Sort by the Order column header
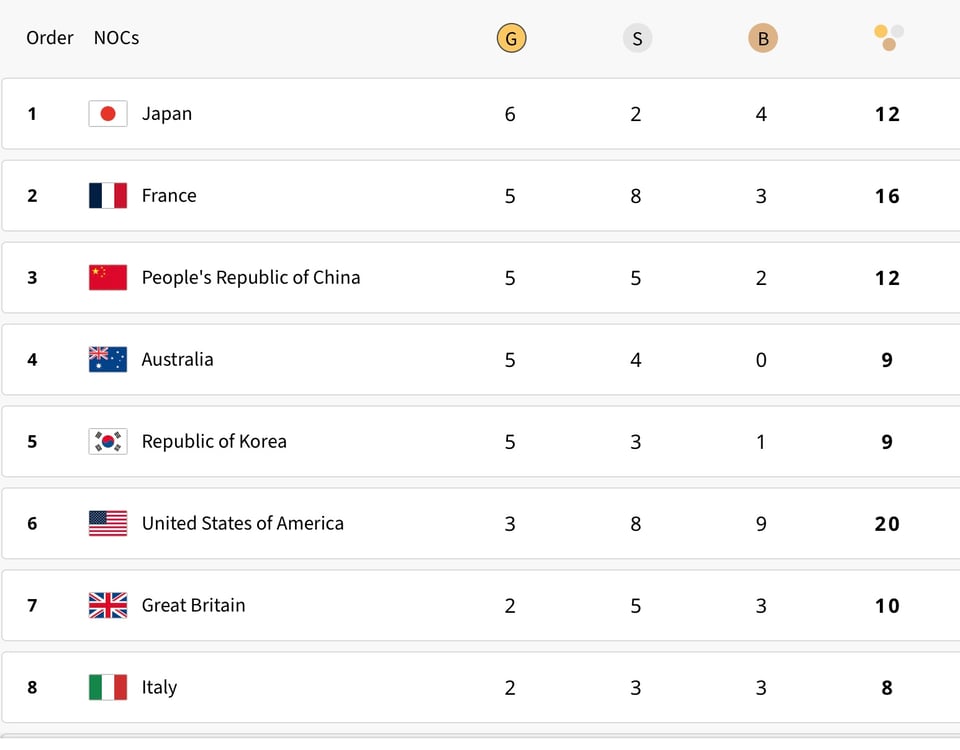Image resolution: width=960 pixels, height=750 pixels. [50, 38]
